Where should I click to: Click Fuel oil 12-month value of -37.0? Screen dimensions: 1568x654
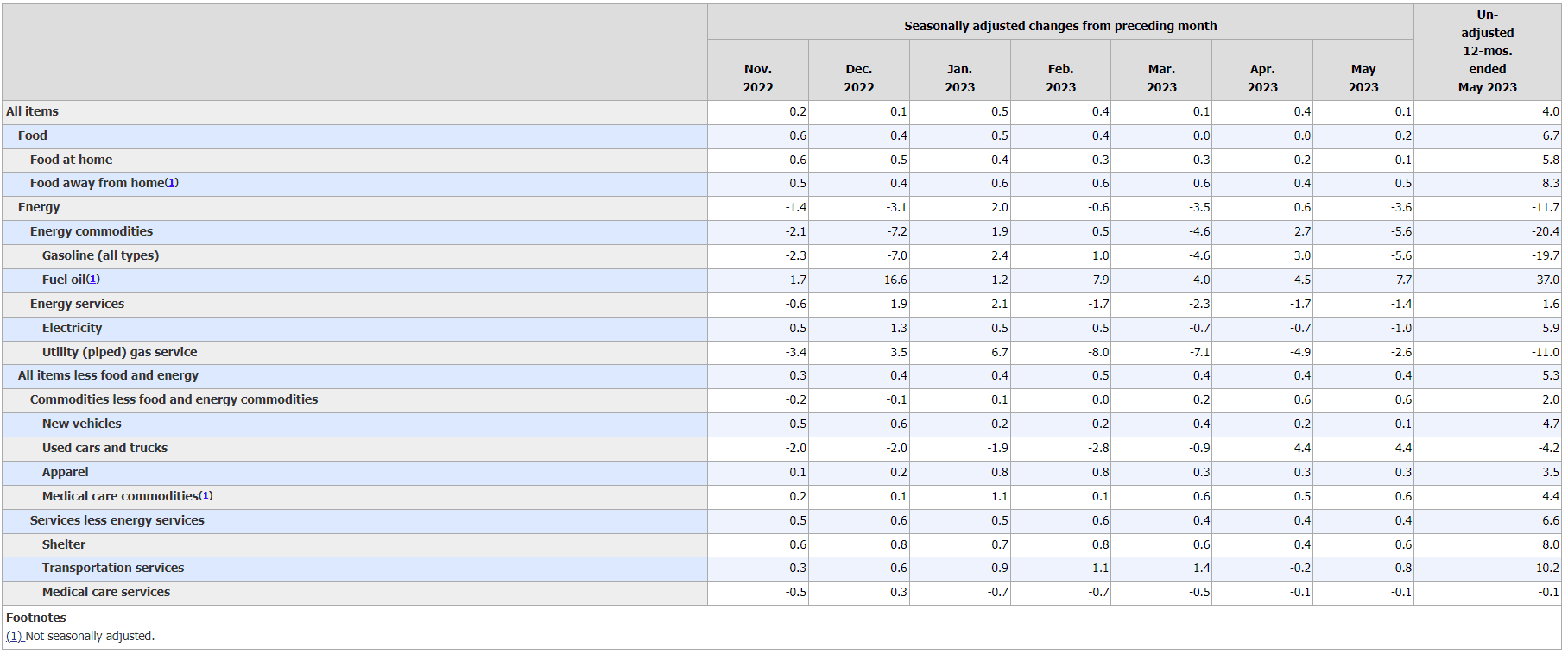pos(1545,280)
